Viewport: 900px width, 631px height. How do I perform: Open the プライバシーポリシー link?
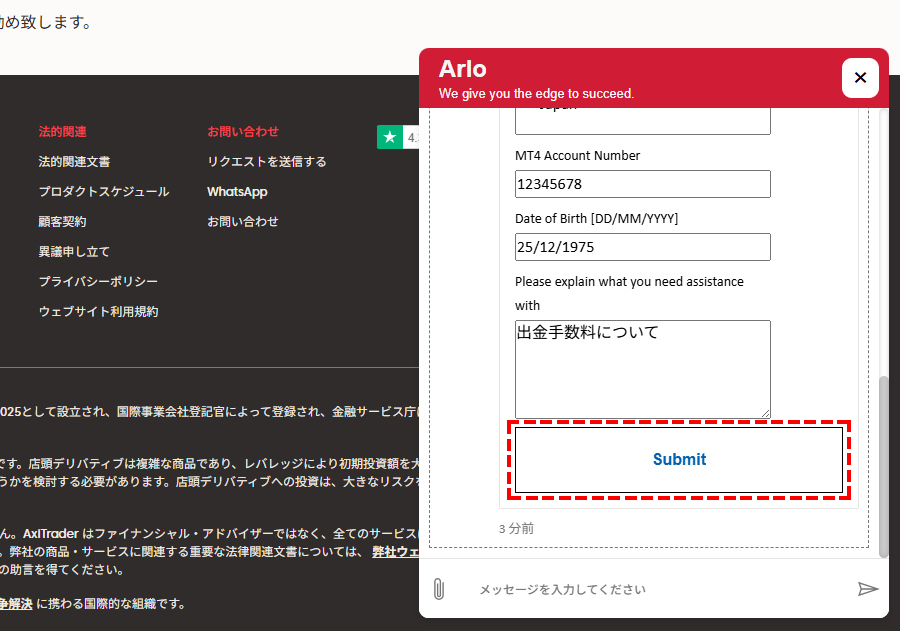click(x=98, y=281)
